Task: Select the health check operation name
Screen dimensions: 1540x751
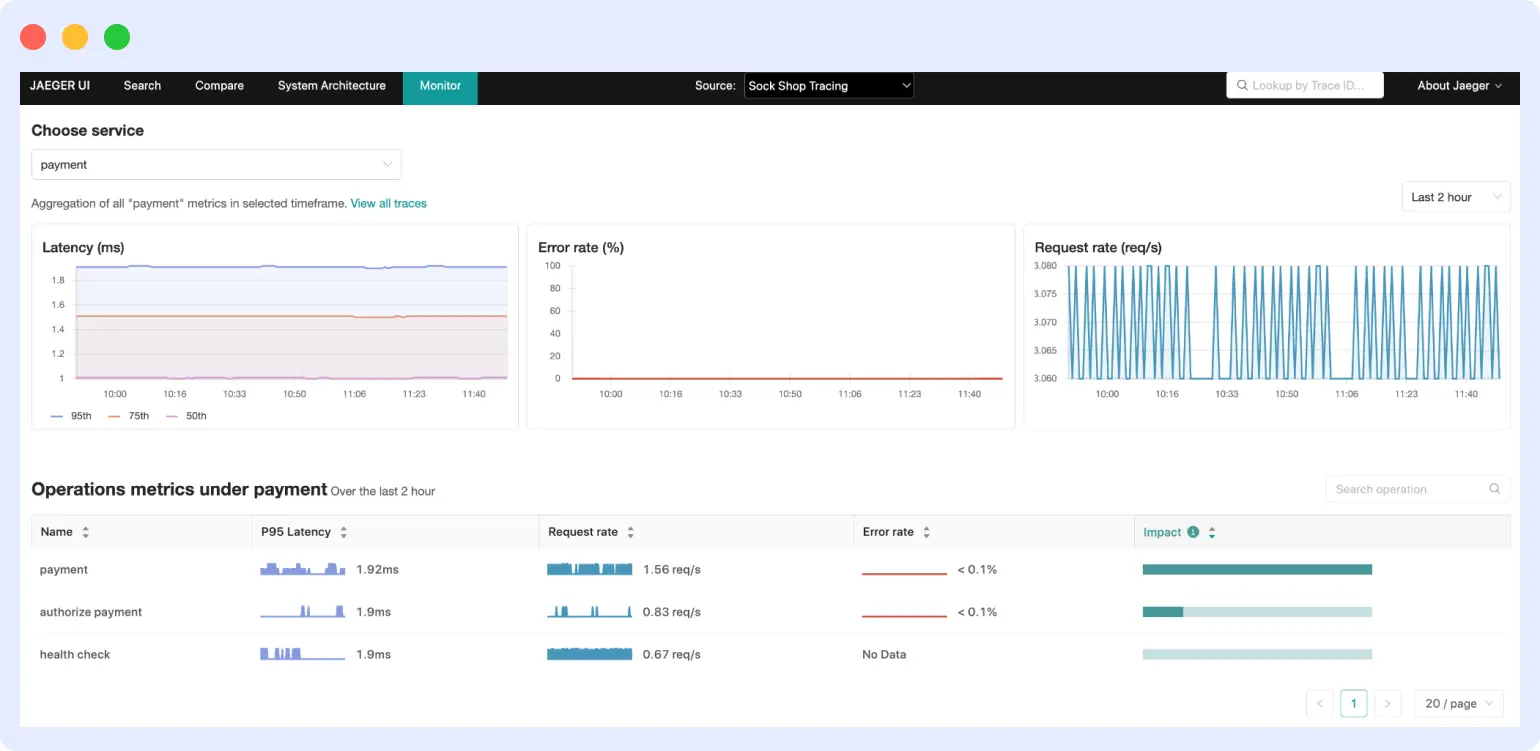Action: click(x=75, y=655)
